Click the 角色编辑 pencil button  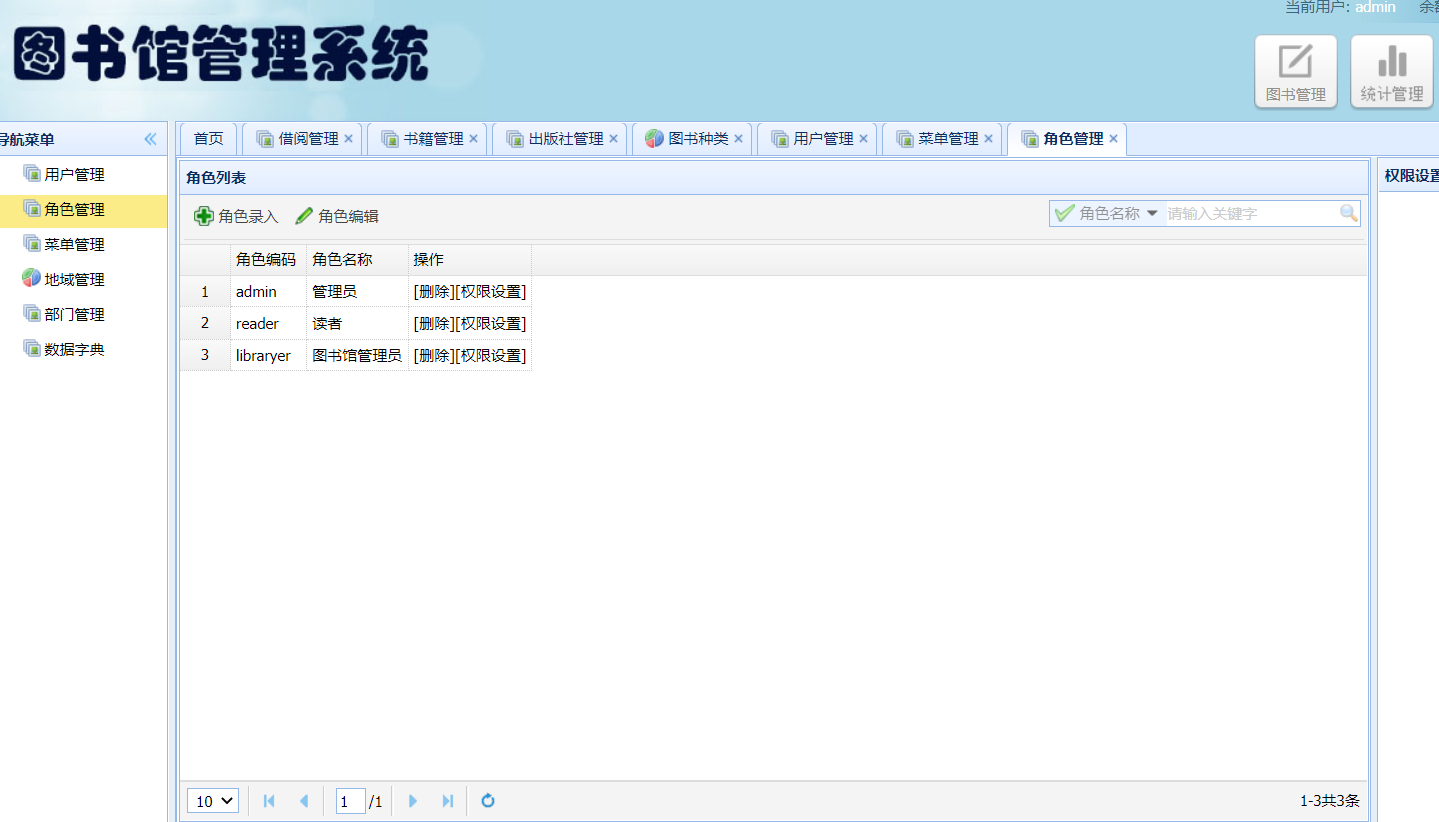[337, 216]
